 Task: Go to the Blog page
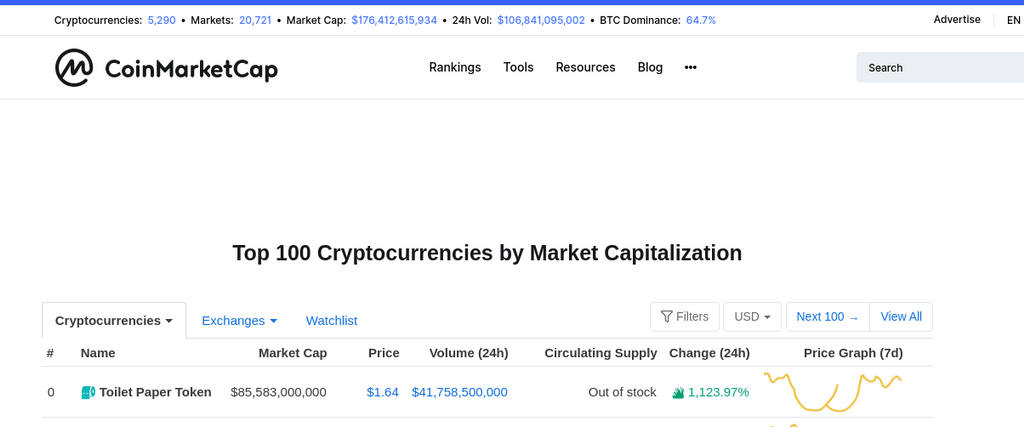pos(650,67)
